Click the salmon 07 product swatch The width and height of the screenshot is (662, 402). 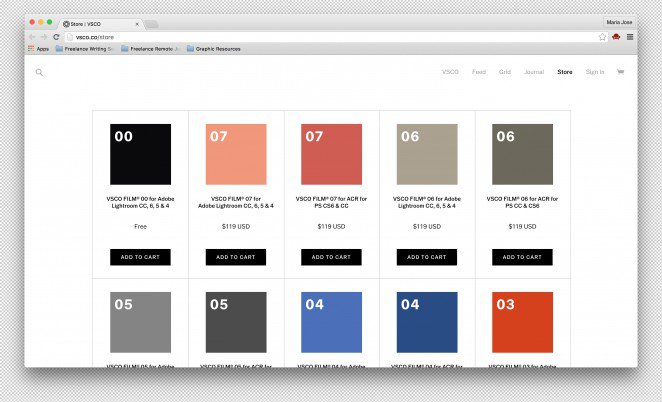click(236, 154)
